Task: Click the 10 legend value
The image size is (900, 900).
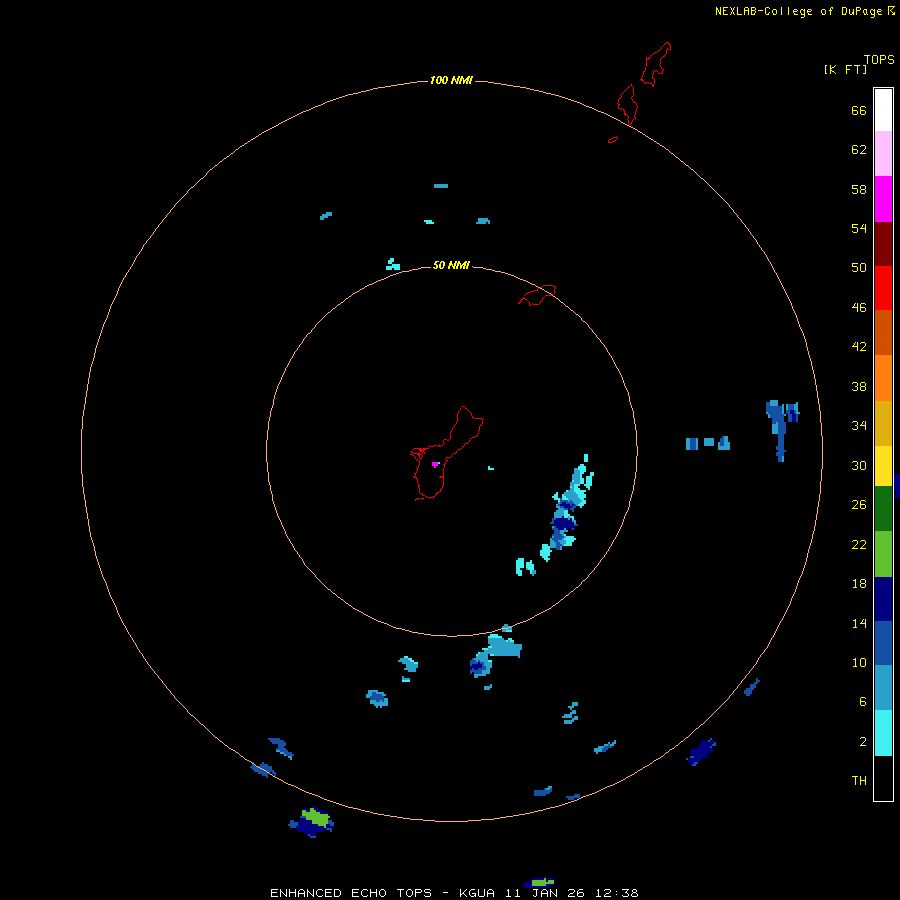Action: pos(859,663)
